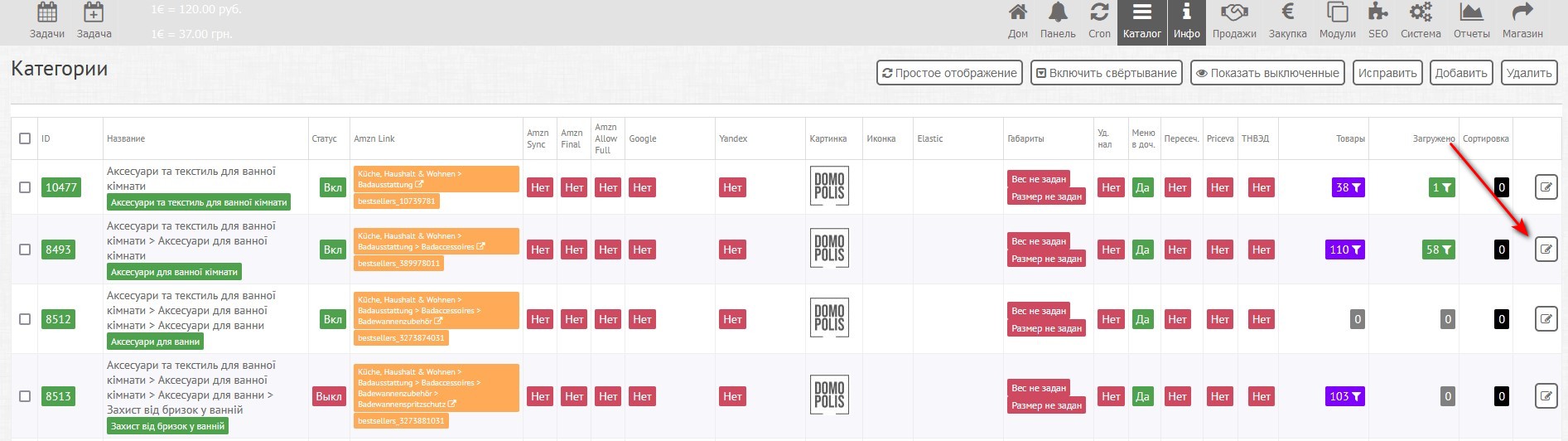
Task: Open the Каталог menu item
Action: click(x=1141, y=21)
